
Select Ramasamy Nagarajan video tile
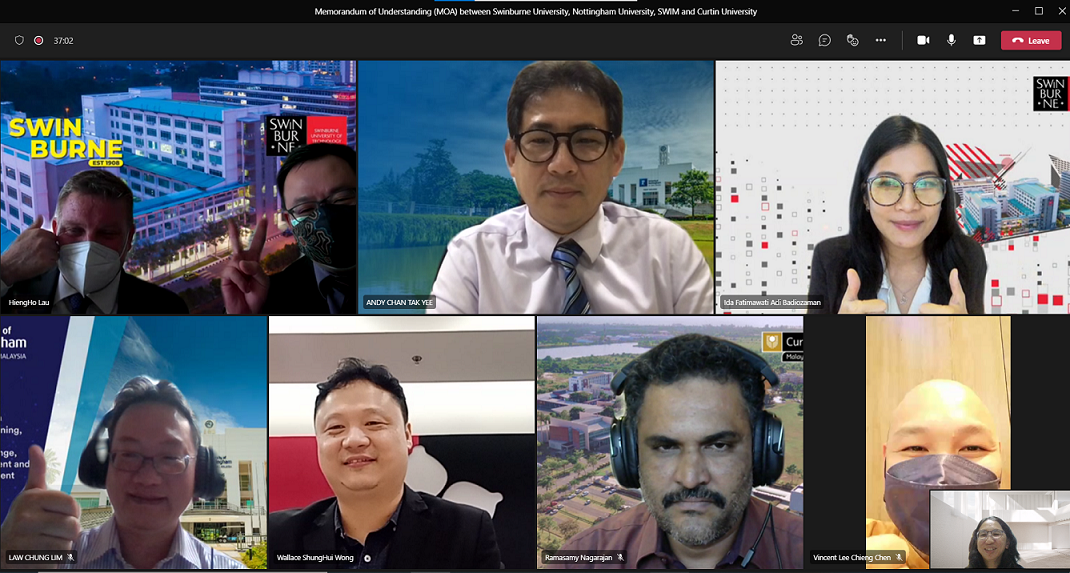click(x=670, y=442)
